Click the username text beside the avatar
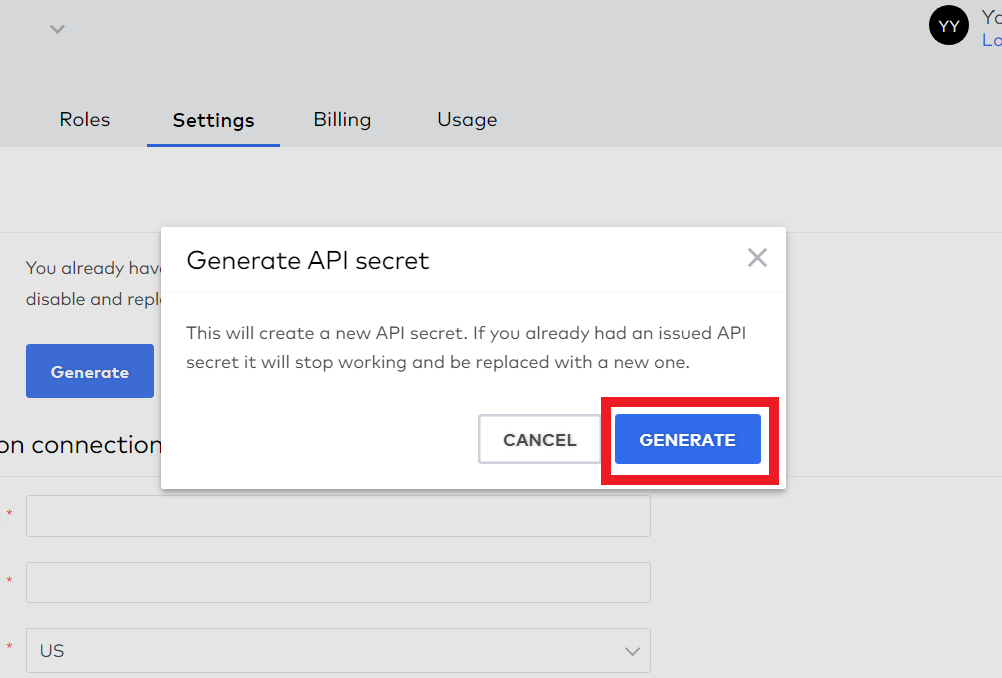 pyautogui.click(x=991, y=17)
